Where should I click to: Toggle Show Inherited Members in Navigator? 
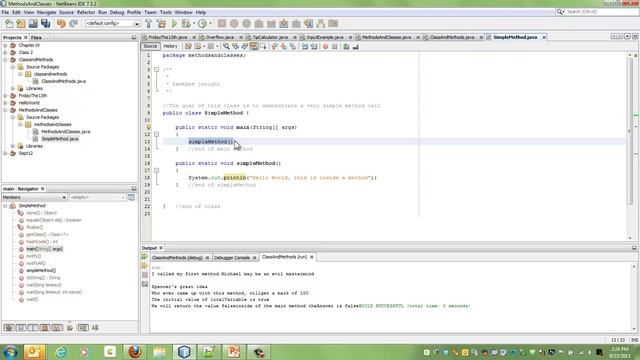(x=9, y=328)
